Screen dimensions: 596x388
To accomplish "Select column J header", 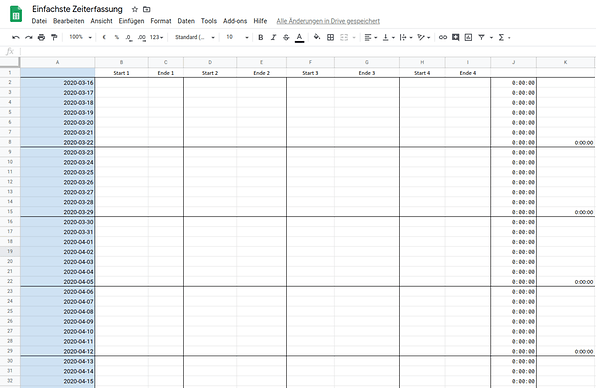I will [514, 62].
